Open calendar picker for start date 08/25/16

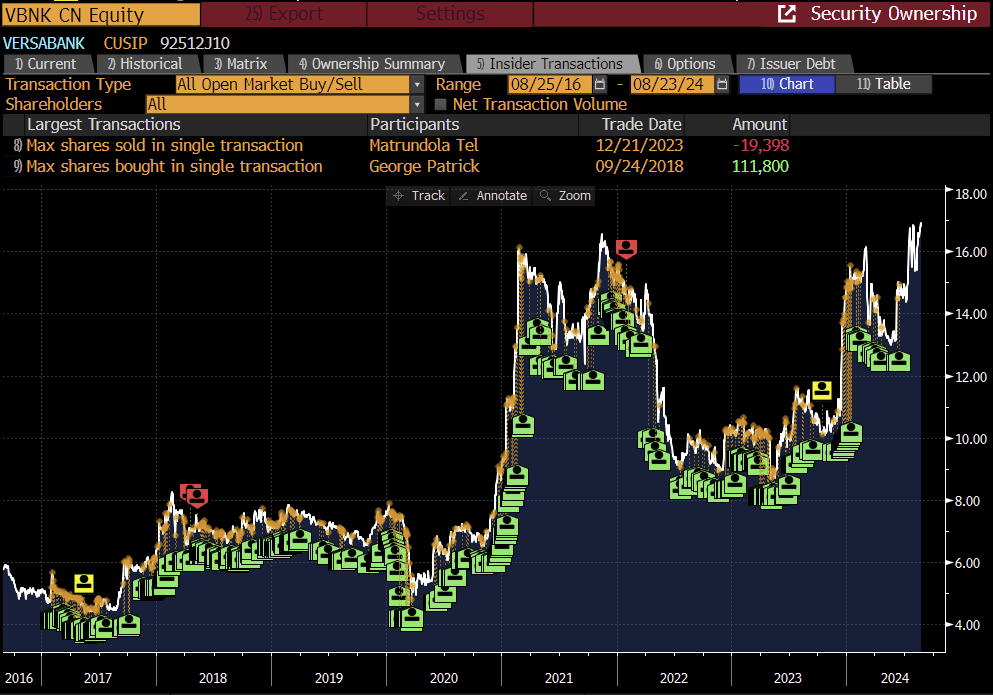(600, 84)
